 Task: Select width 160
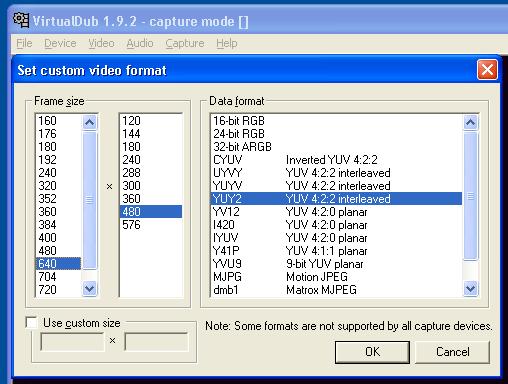(x=58, y=121)
